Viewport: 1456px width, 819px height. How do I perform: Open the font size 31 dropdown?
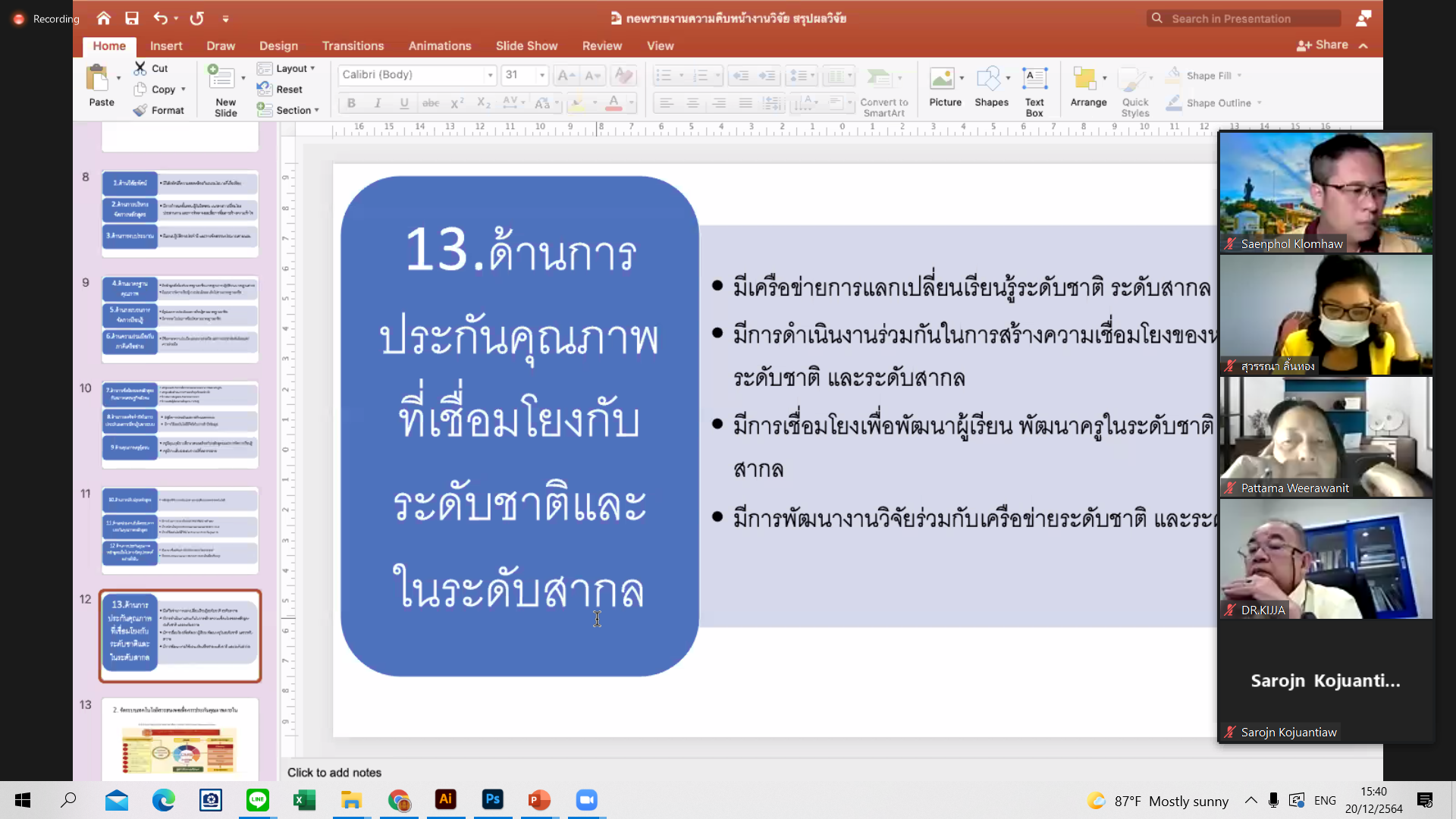(x=541, y=75)
